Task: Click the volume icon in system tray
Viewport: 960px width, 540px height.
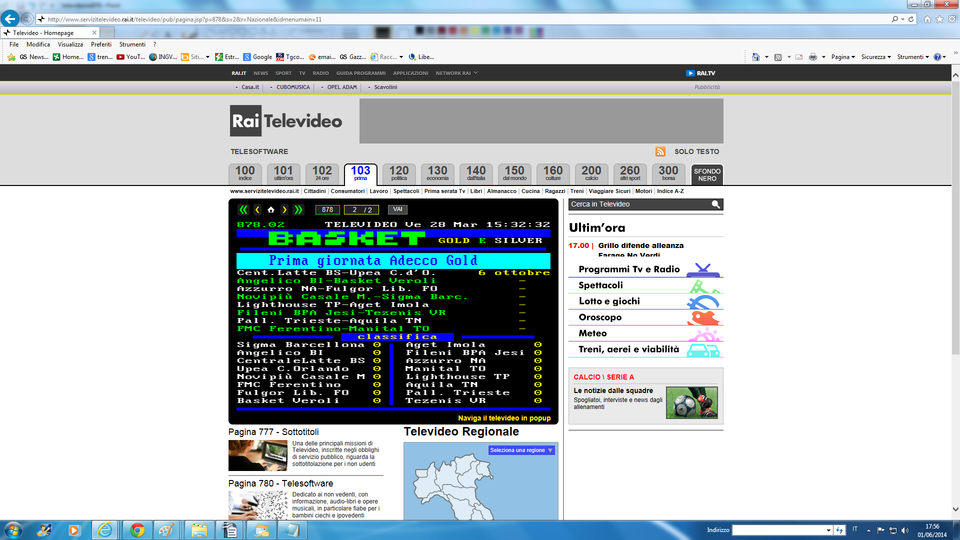Action: tap(905, 530)
